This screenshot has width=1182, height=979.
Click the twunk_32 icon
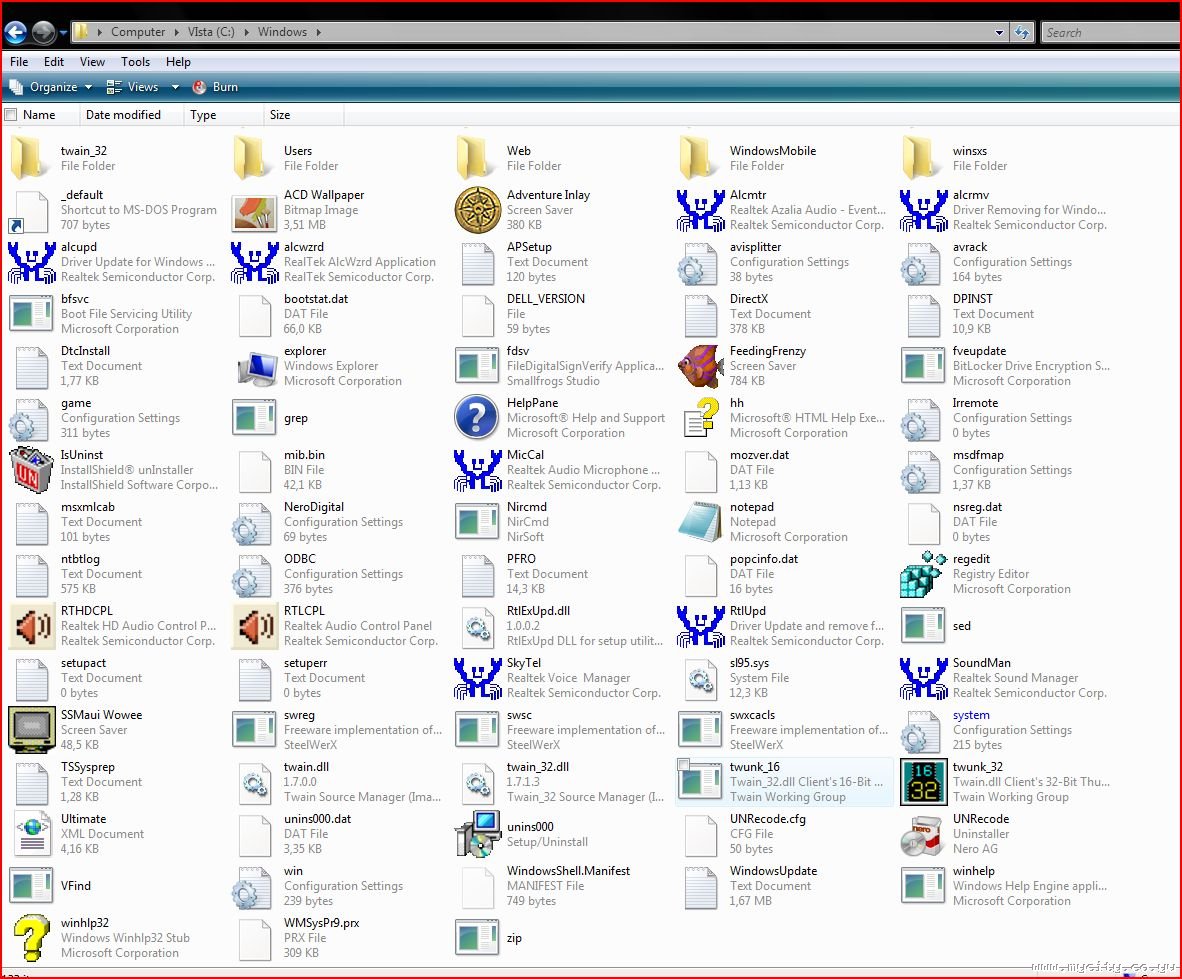923,782
